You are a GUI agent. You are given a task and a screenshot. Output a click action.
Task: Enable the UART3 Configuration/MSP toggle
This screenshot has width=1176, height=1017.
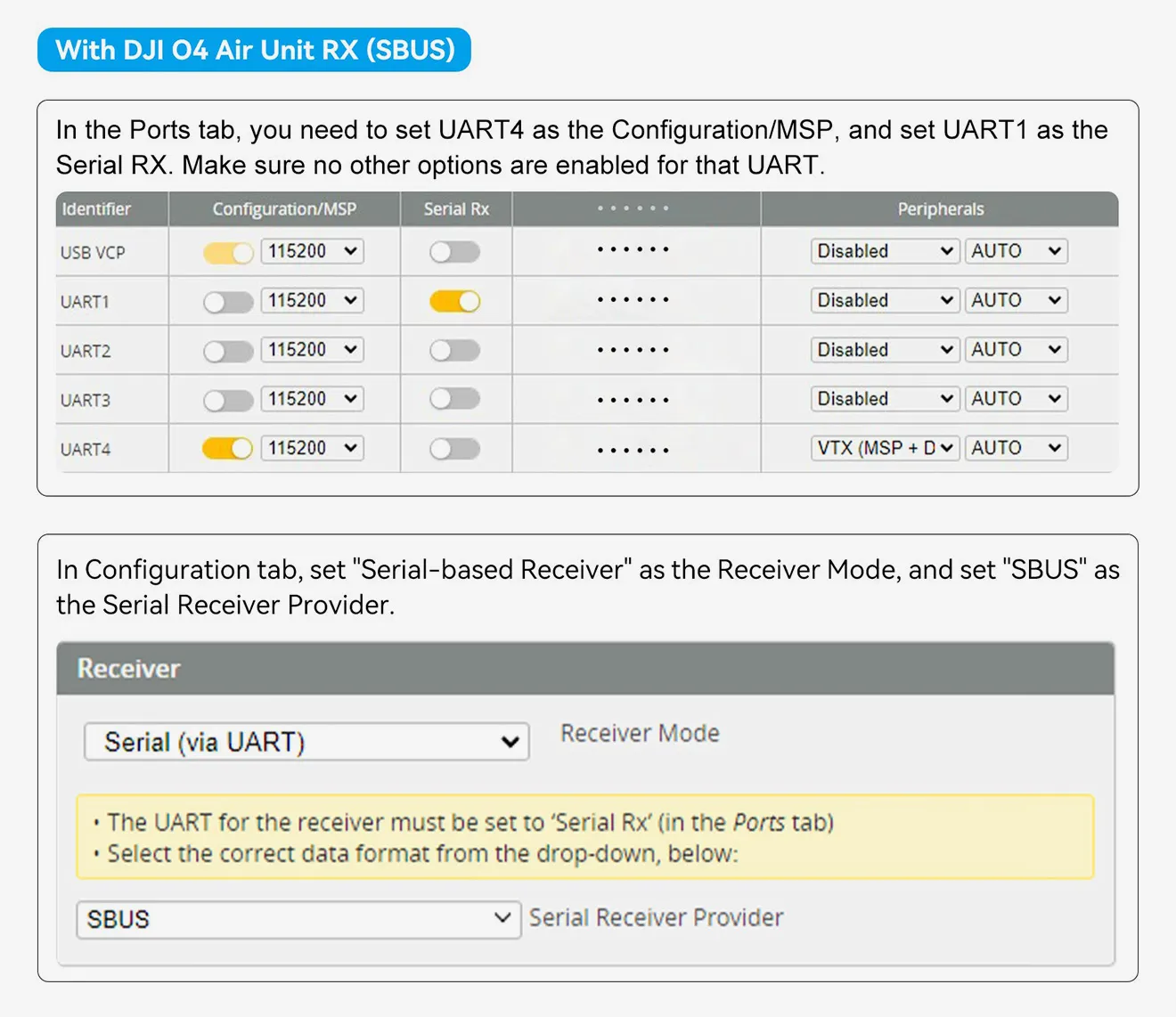(x=227, y=399)
